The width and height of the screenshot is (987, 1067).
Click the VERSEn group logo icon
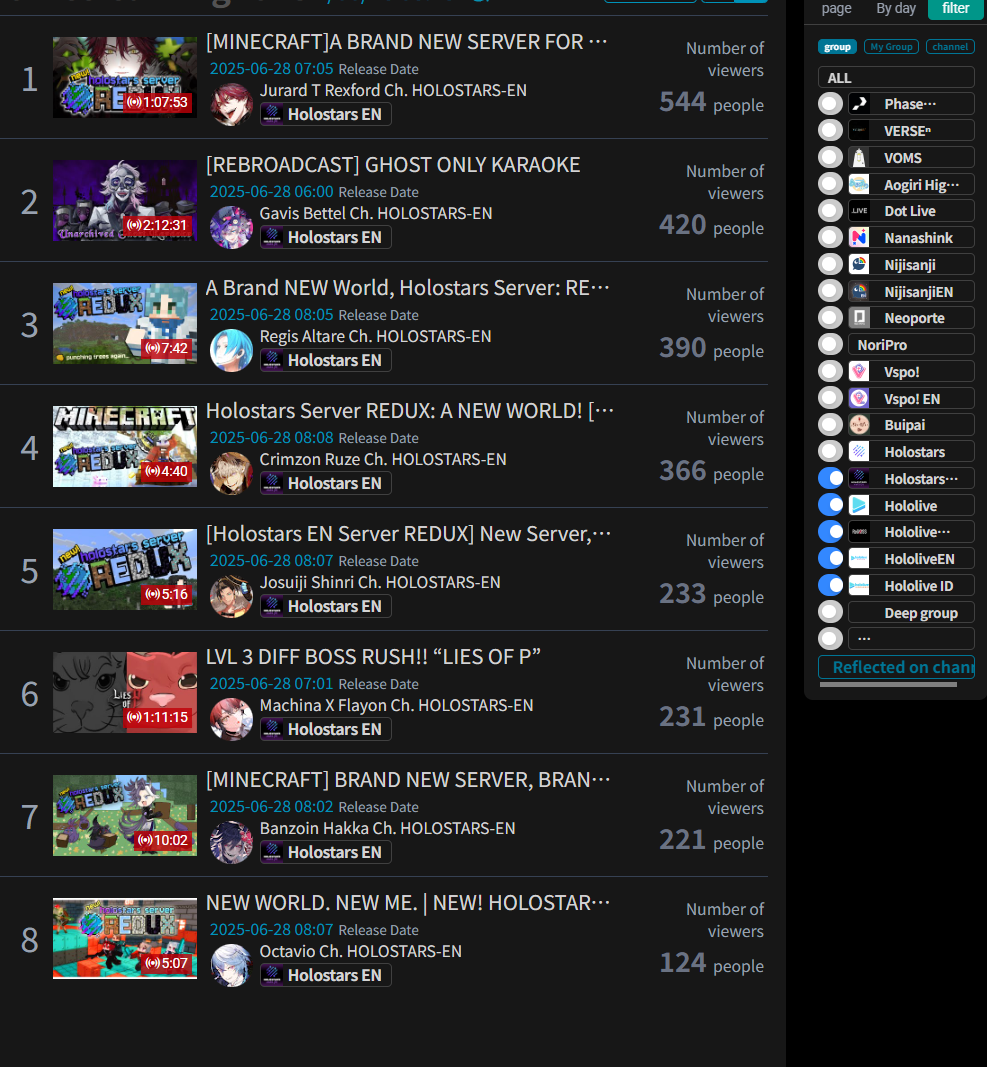[x=859, y=130]
